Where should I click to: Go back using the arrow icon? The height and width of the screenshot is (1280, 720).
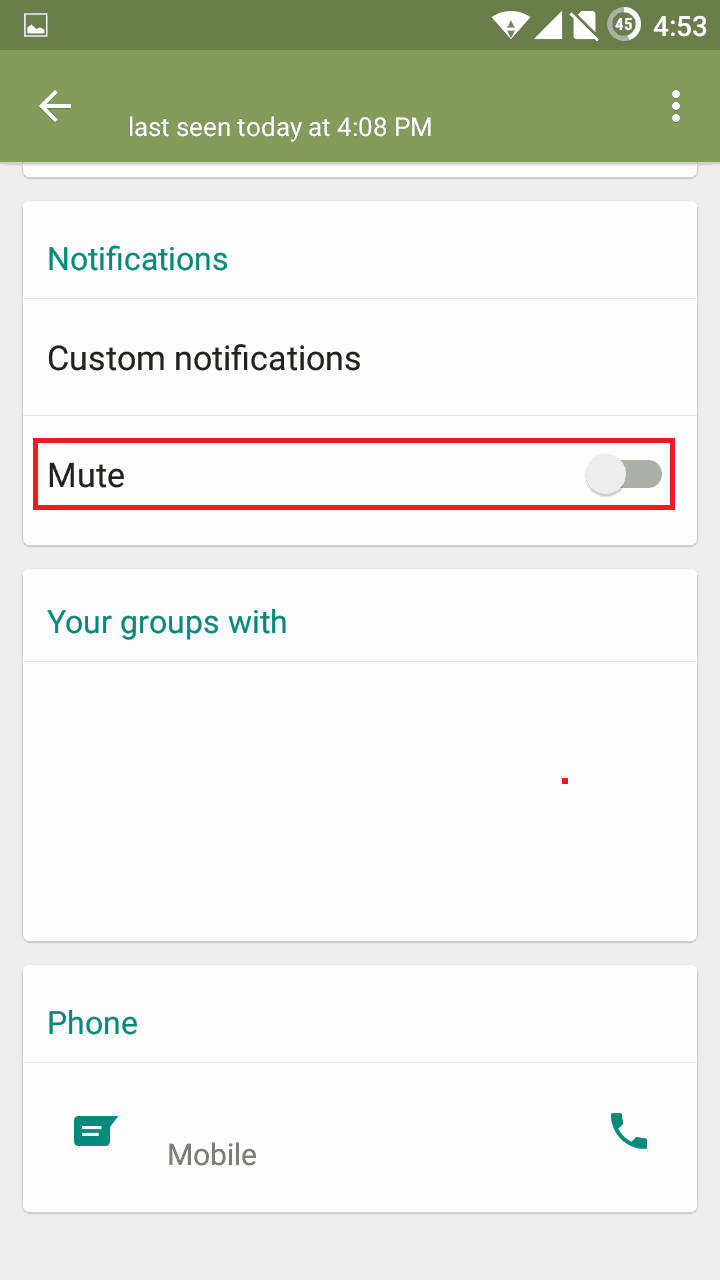[x=55, y=106]
